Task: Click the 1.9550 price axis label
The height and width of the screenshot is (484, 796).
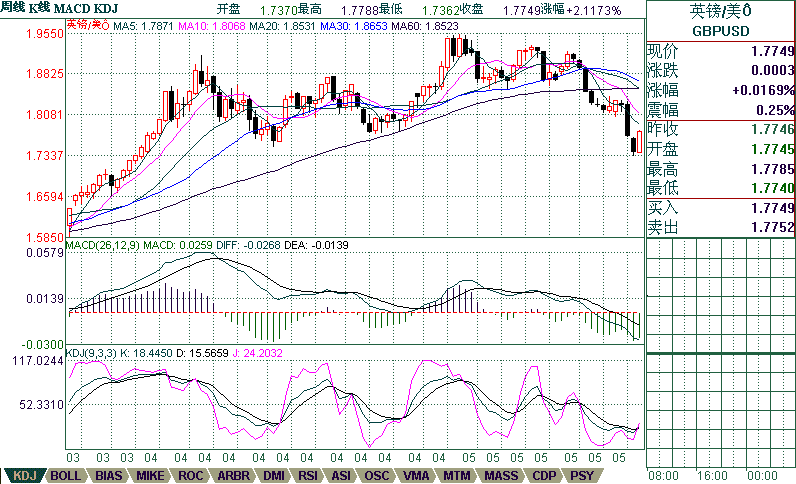Action: 45,34
